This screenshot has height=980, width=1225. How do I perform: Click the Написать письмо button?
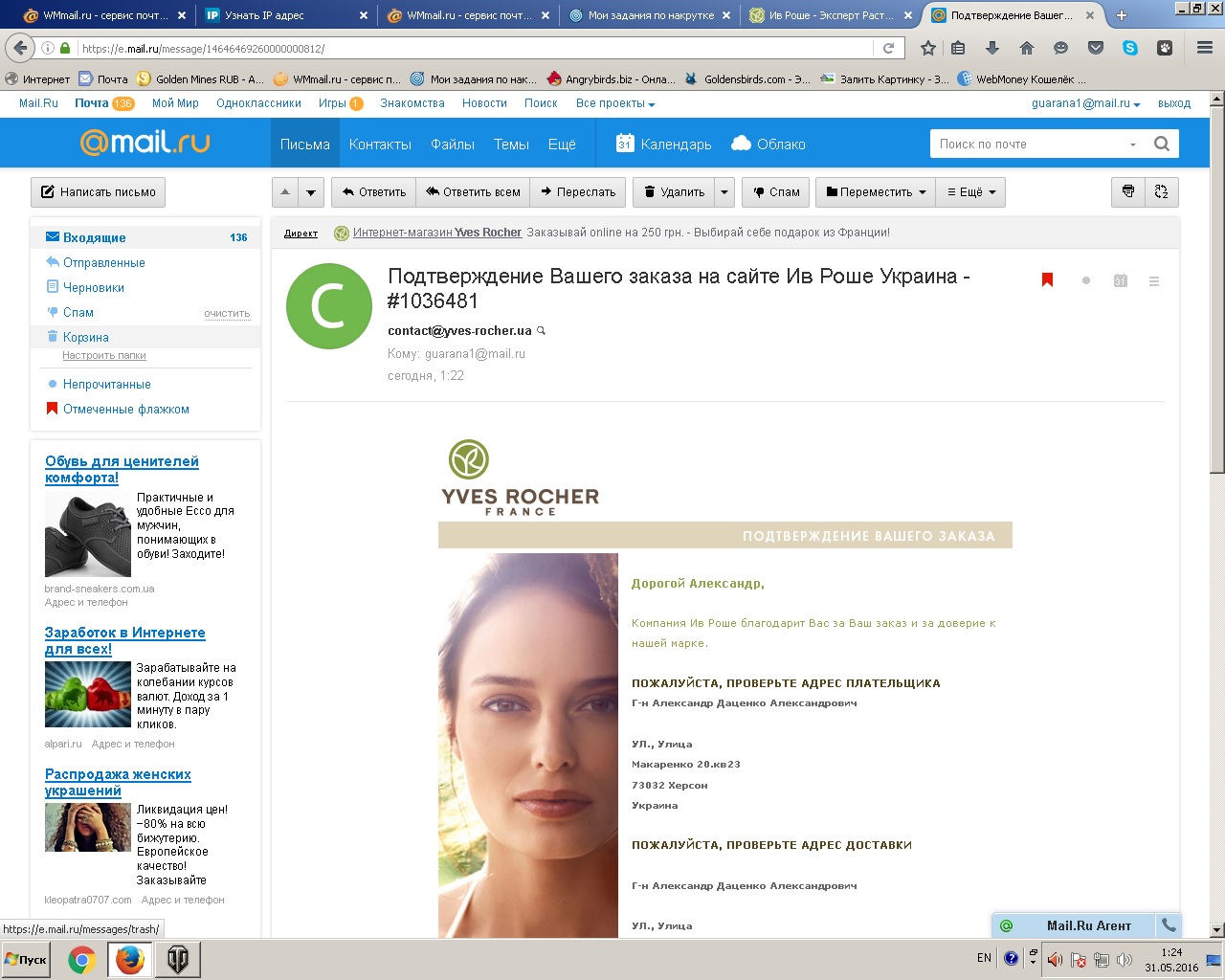(x=98, y=191)
